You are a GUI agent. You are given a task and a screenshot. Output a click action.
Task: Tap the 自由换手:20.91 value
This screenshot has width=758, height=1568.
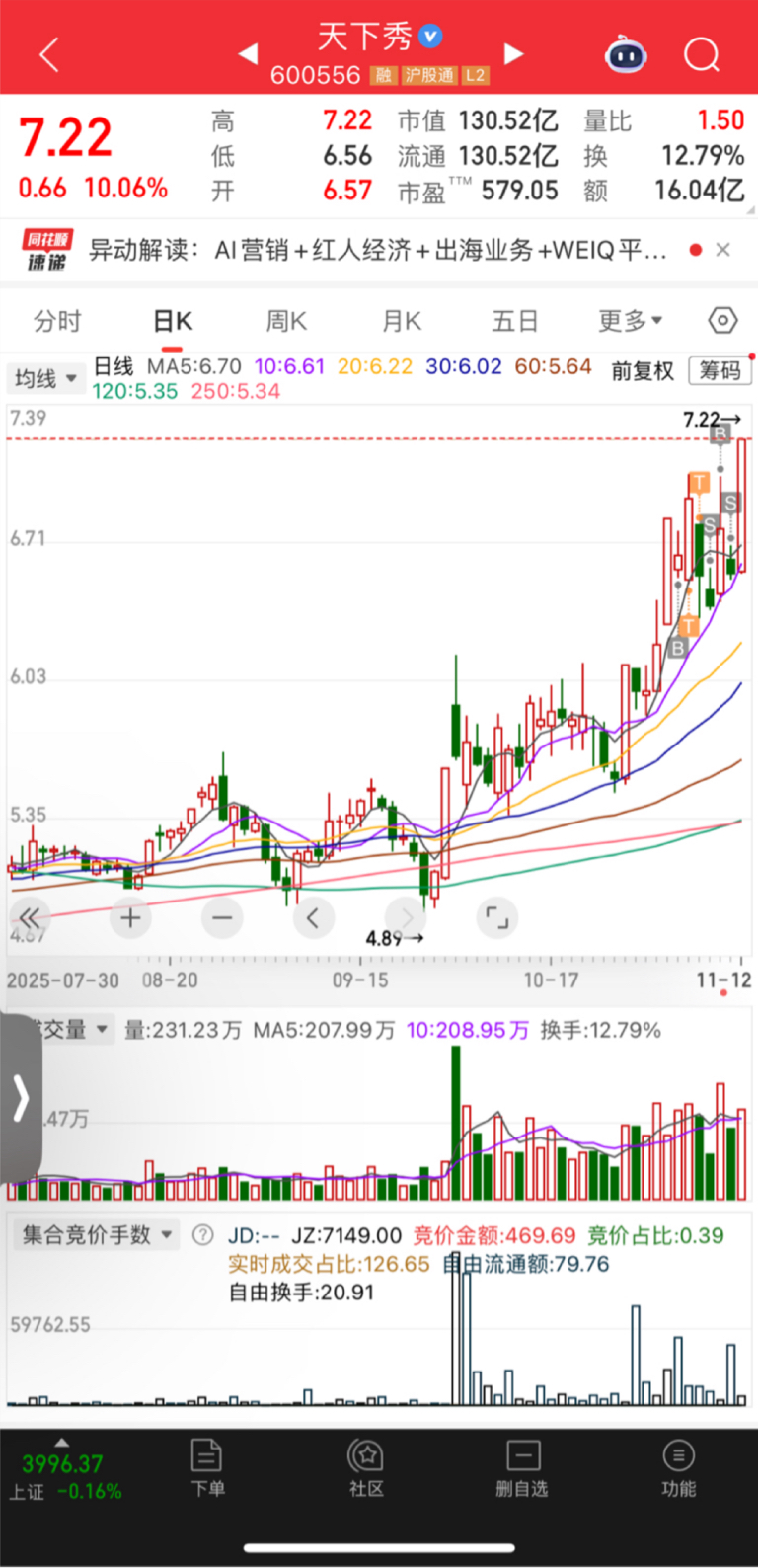301,1292
